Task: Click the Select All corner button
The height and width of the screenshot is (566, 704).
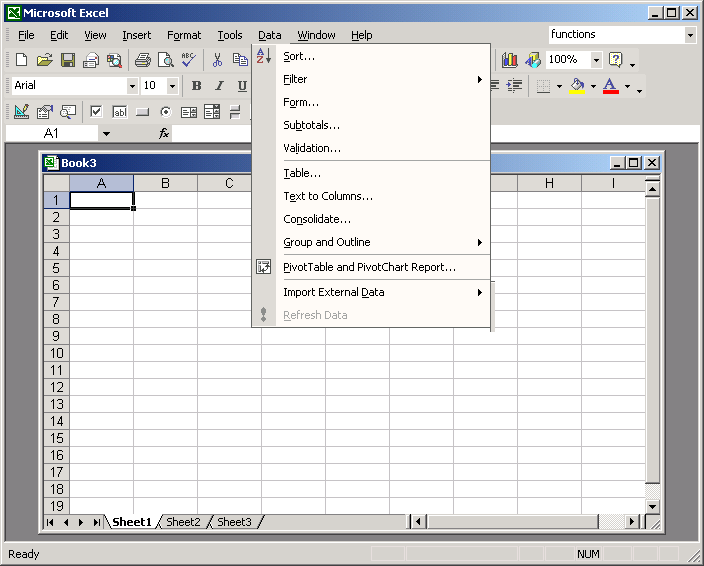Action: pos(57,183)
